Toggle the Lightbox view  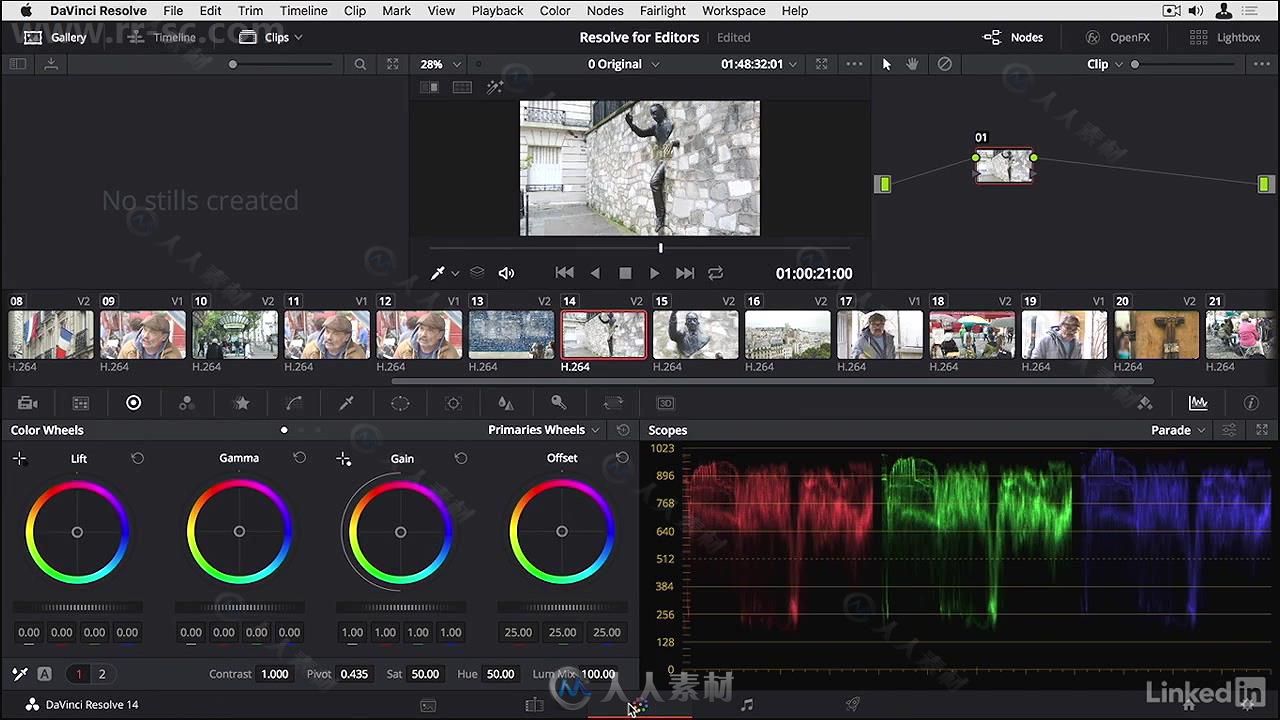pos(1225,37)
